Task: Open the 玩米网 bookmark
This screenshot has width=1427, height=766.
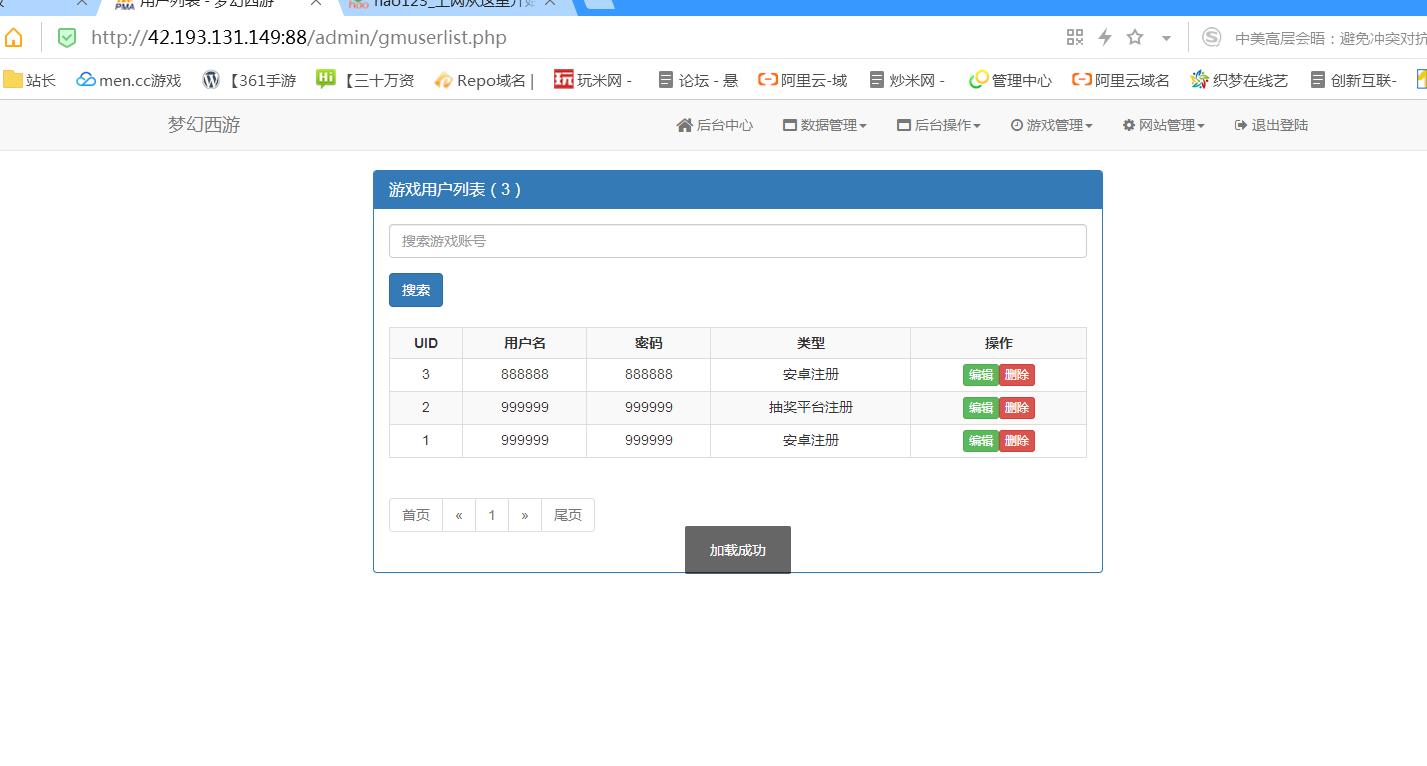Action: click(x=593, y=80)
